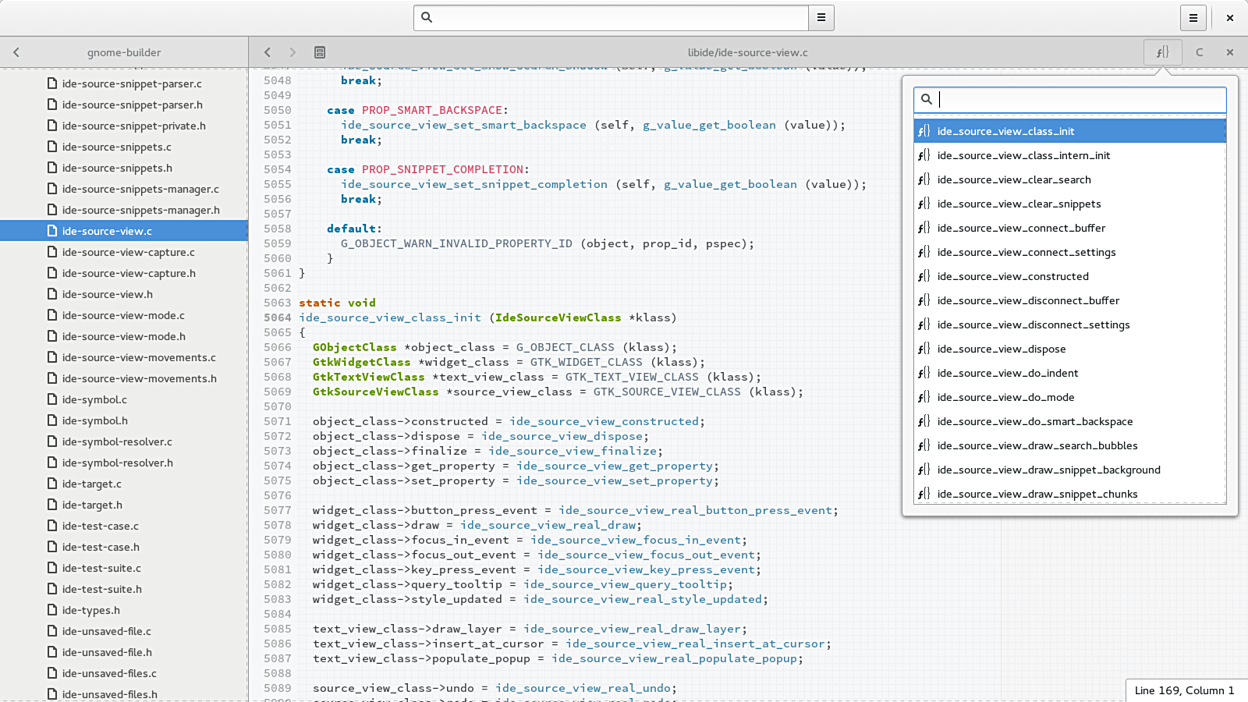Click the ide_source_view_constructed function link in code
The width and height of the screenshot is (1248, 702).
604,421
